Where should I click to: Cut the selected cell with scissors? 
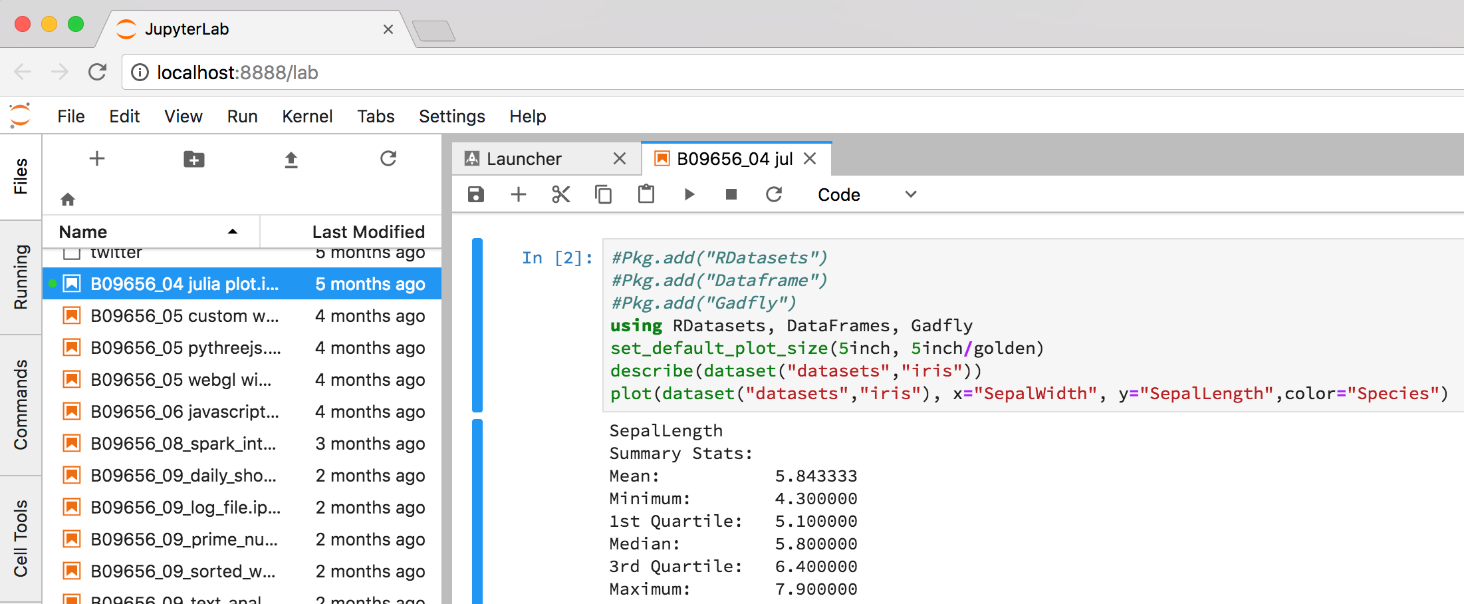(561, 194)
